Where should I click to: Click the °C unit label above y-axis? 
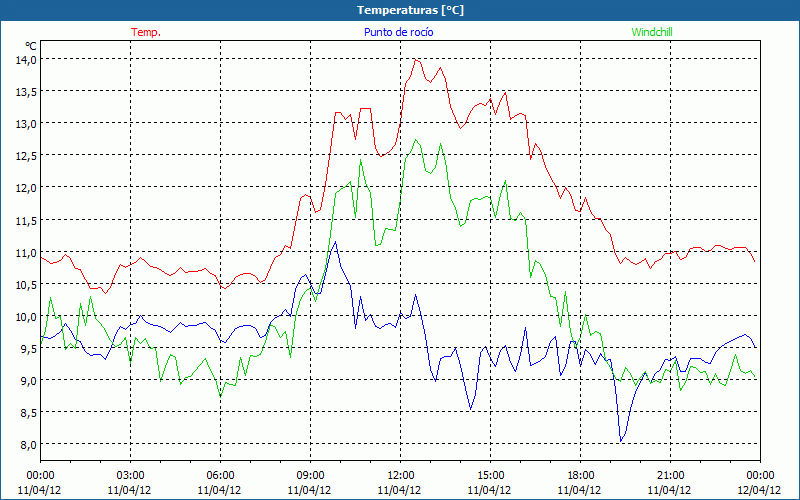(x=31, y=46)
